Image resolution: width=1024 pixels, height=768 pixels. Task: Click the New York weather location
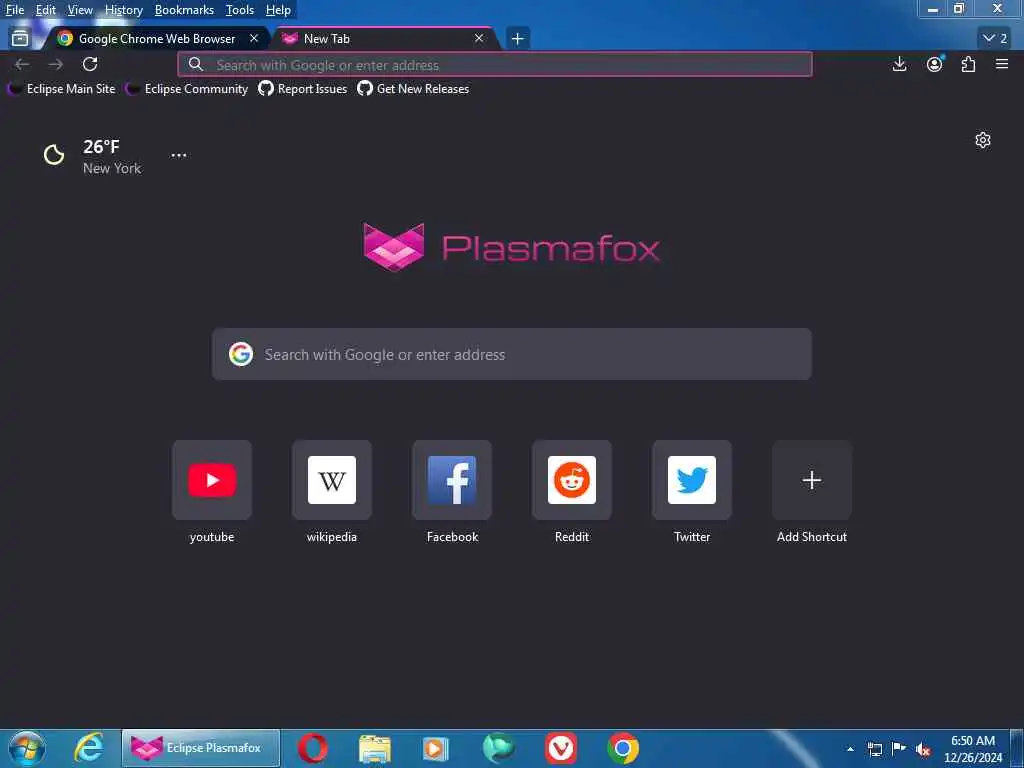tap(112, 168)
